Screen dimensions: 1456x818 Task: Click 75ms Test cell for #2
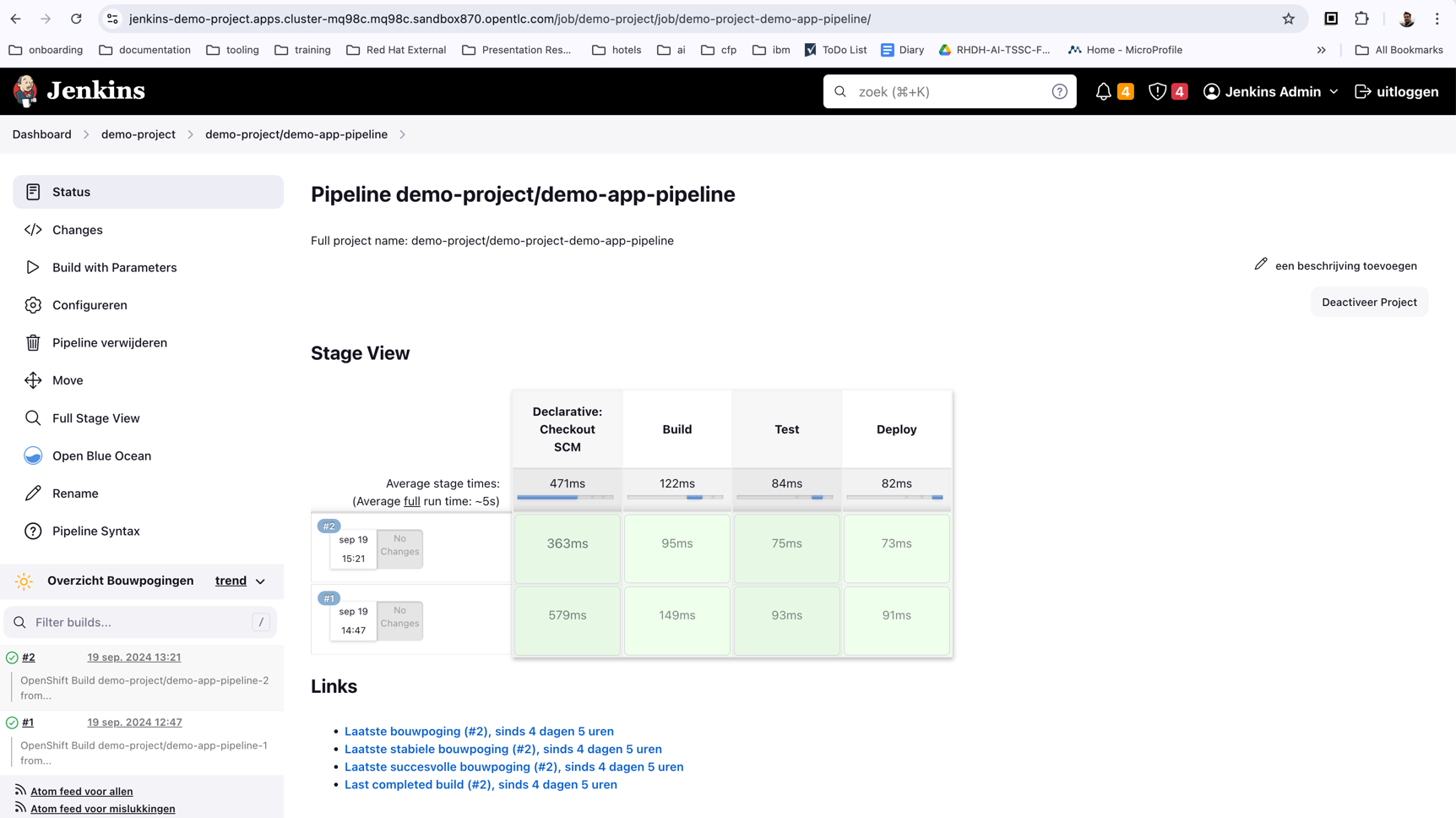(787, 548)
